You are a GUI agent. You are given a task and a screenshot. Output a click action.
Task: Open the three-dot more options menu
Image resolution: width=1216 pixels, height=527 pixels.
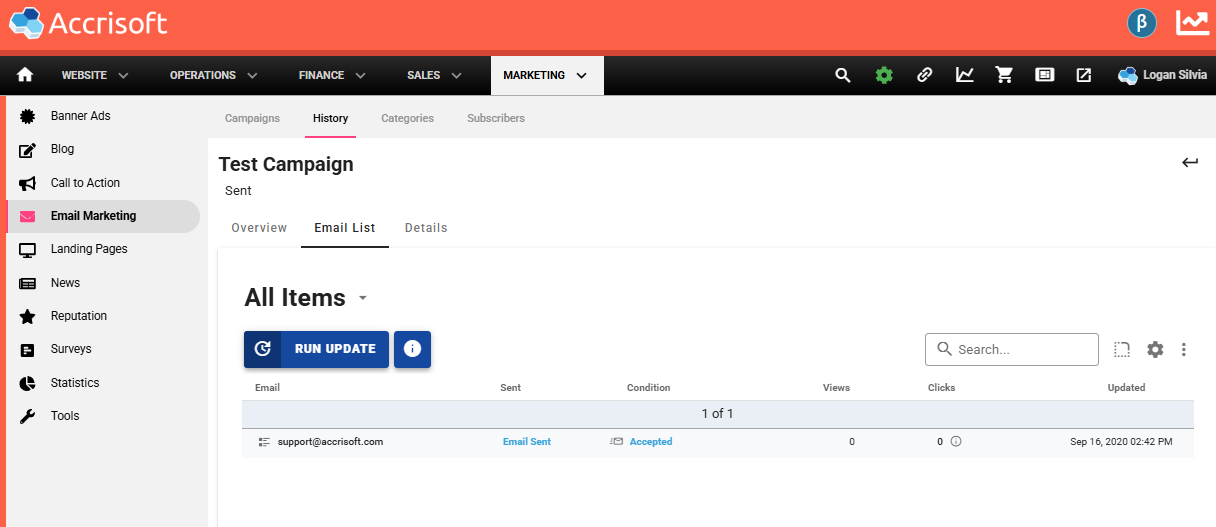point(1184,349)
